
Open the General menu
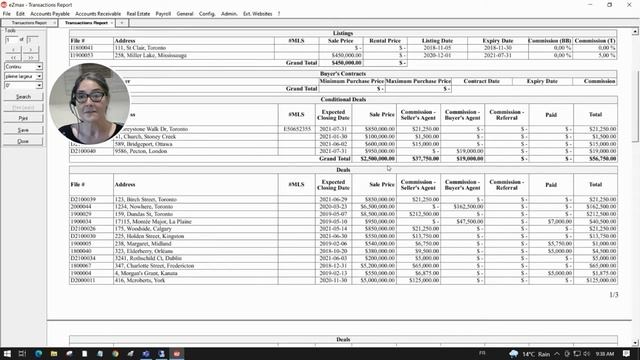pyautogui.click(x=185, y=13)
